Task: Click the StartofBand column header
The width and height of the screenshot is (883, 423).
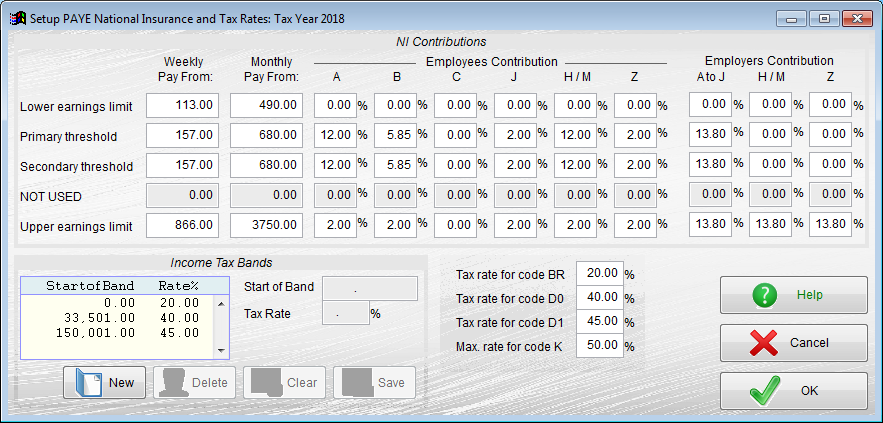Action: pos(90,286)
